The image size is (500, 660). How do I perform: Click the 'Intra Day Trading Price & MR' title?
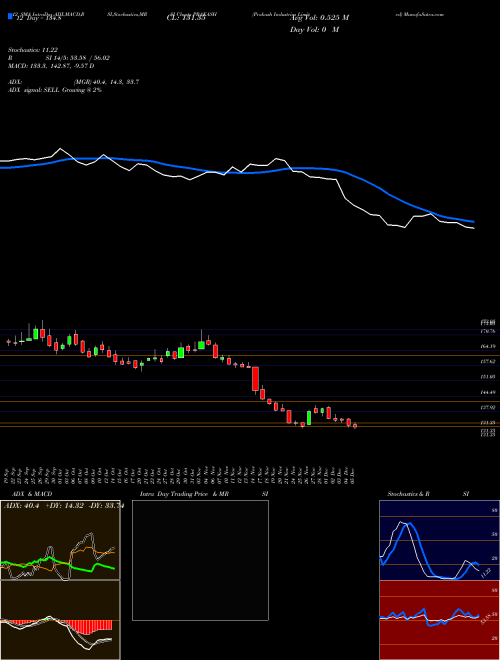[x=204, y=494]
